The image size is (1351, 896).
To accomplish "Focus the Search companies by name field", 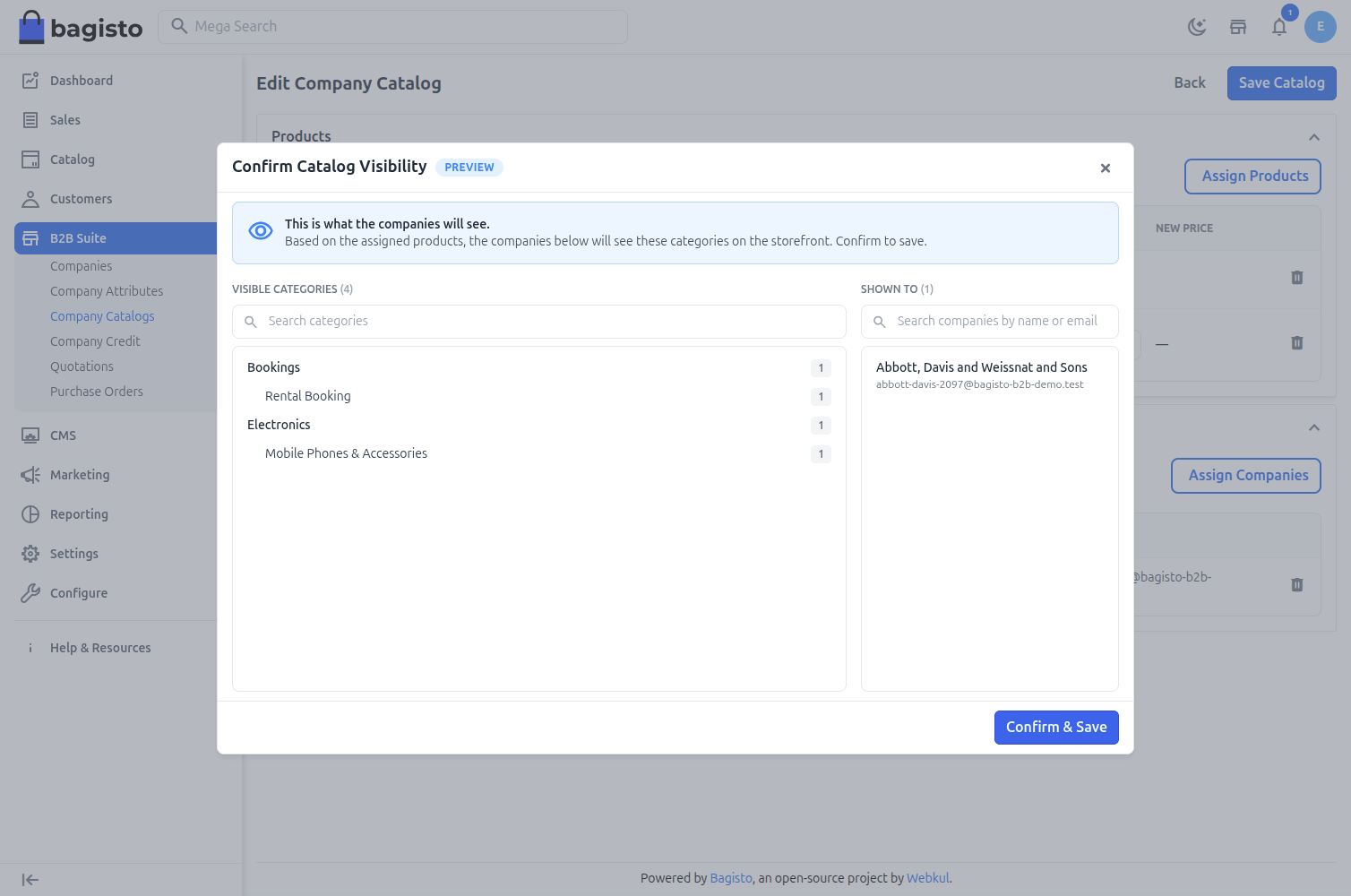I will [990, 322].
